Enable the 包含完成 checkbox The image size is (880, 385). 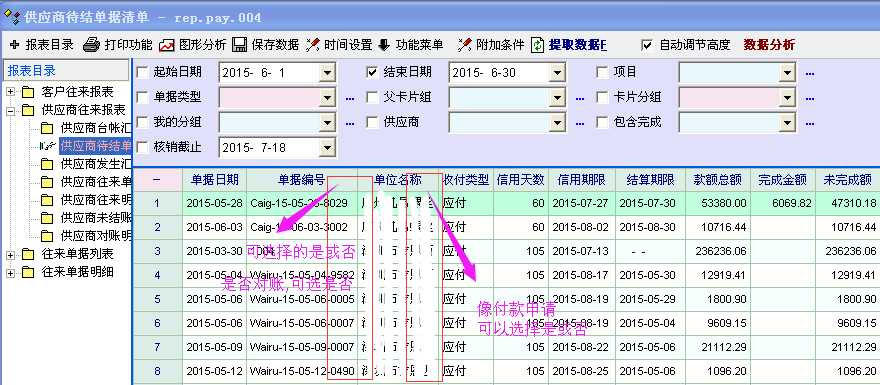coord(602,122)
